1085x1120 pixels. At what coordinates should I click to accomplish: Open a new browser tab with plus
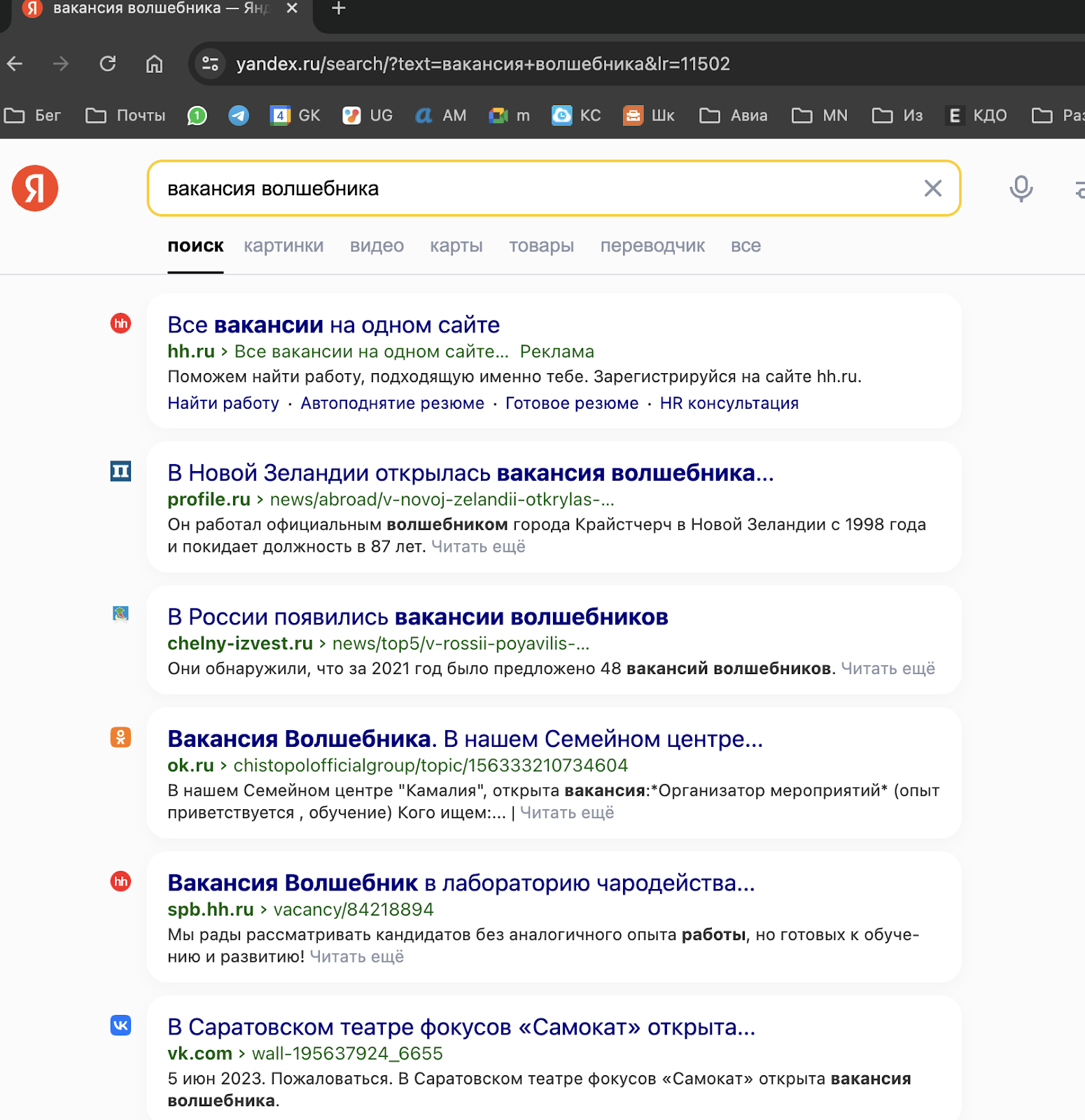point(339,8)
